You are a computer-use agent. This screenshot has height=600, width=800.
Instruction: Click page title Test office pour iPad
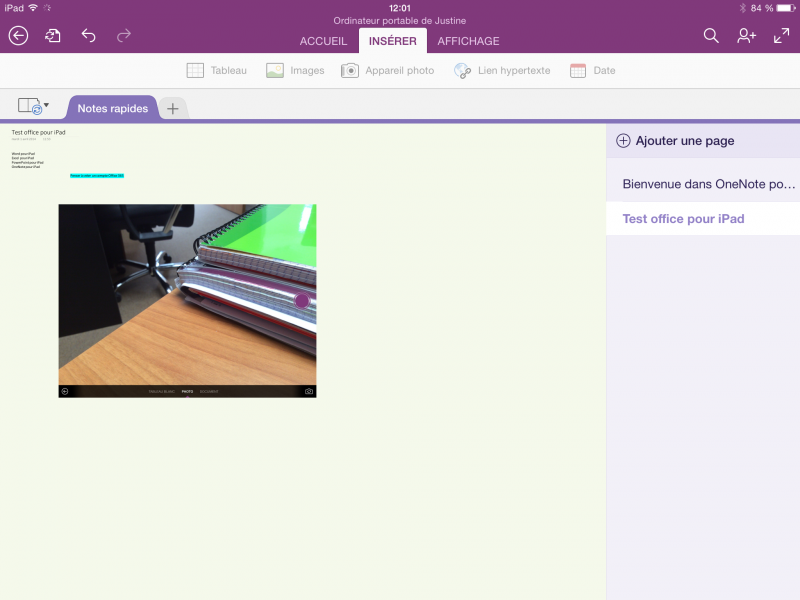(38, 132)
